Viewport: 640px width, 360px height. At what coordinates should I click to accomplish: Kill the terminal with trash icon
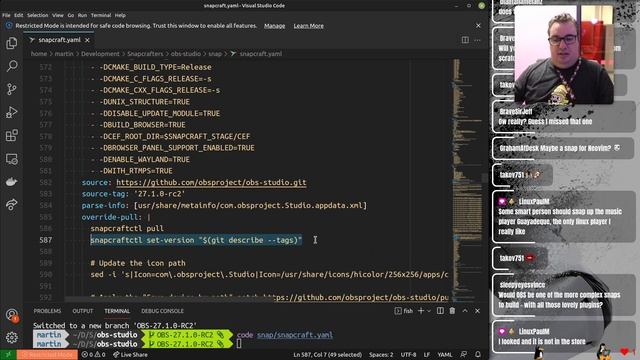click(452, 311)
